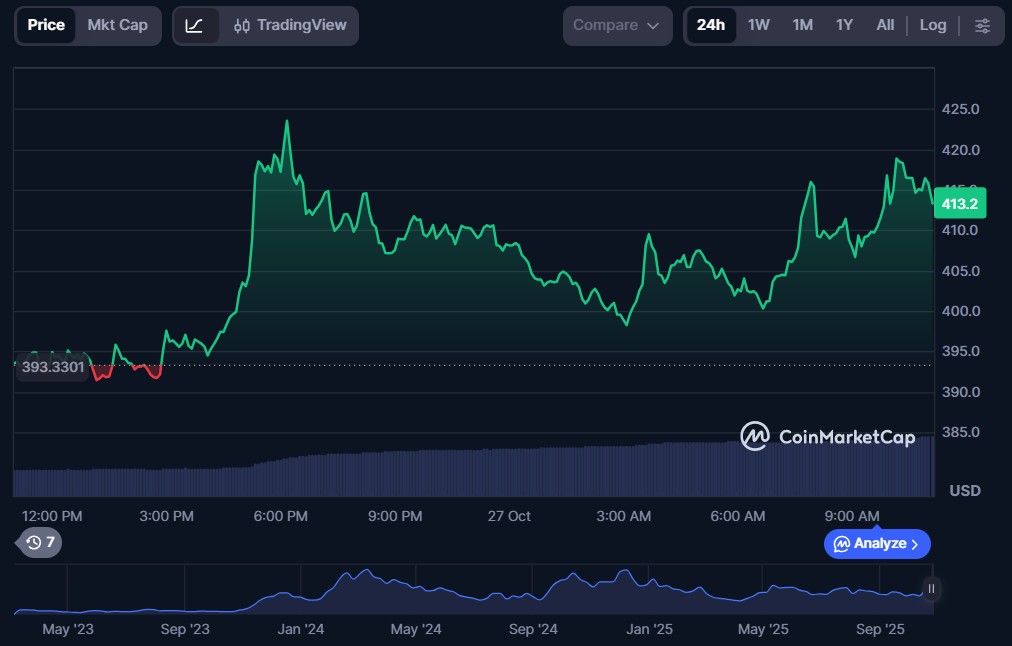1012x646 pixels.
Task: Open the TradingView candlestick chart
Action: coord(289,25)
